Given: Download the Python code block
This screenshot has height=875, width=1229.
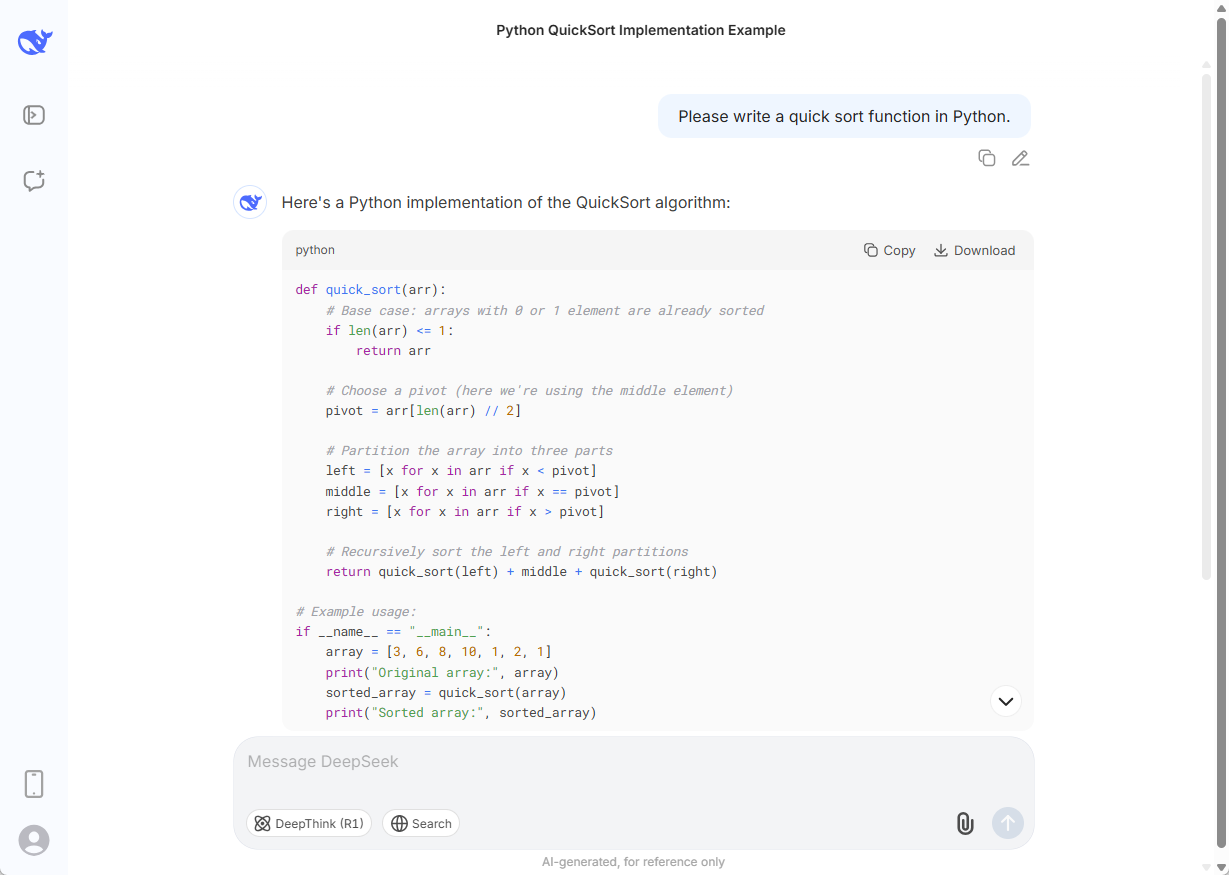Looking at the screenshot, I should (x=974, y=251).
